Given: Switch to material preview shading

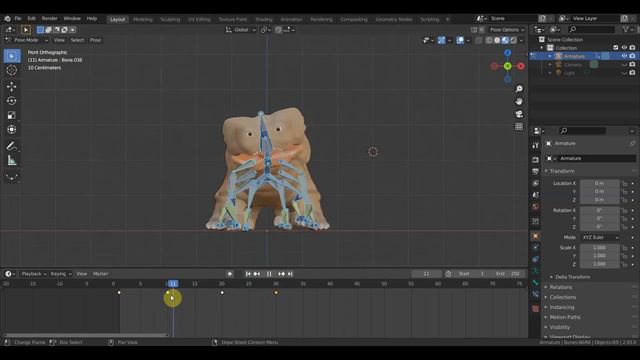Looking at the screenshot, I should [x=505, y=40].
